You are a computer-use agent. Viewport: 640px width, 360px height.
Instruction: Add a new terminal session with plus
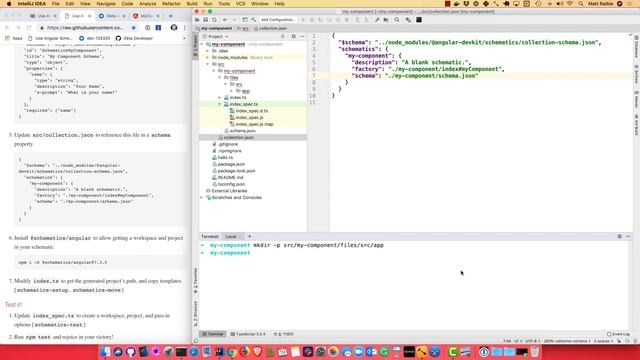[249, 236]
